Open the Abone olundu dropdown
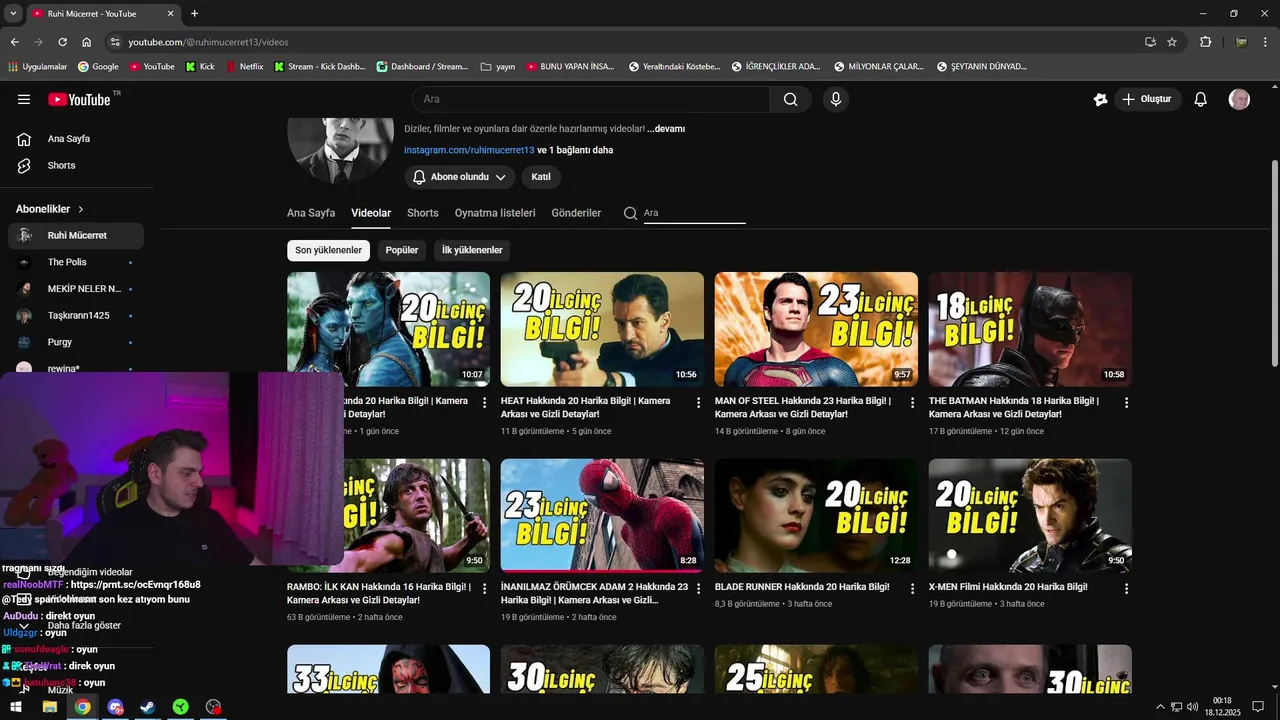 coord(460,177)
